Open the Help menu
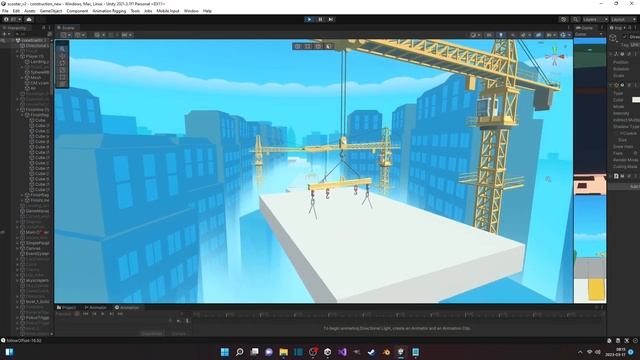640x360 pixels. 207,11
